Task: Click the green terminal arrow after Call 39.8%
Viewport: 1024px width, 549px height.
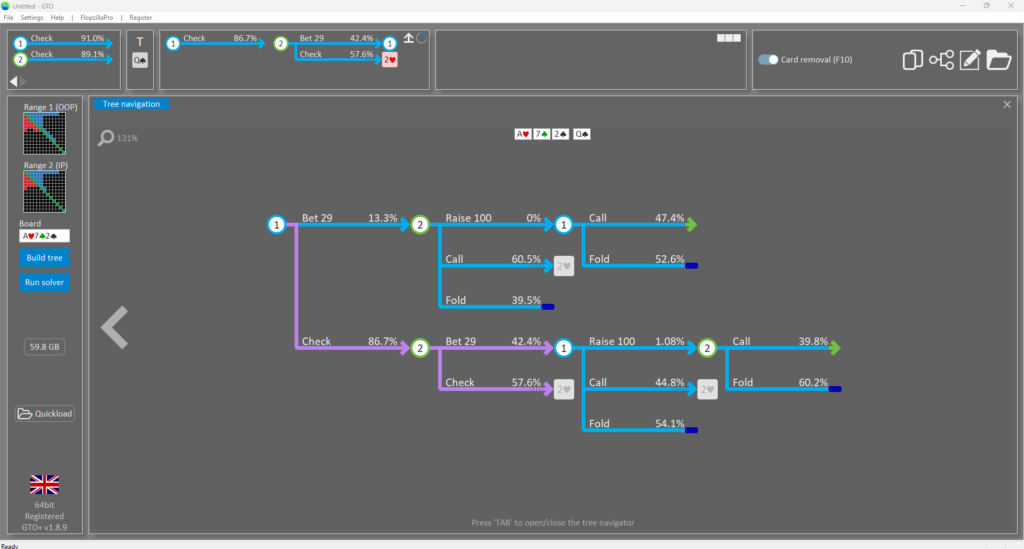Action: click(835, 348)
